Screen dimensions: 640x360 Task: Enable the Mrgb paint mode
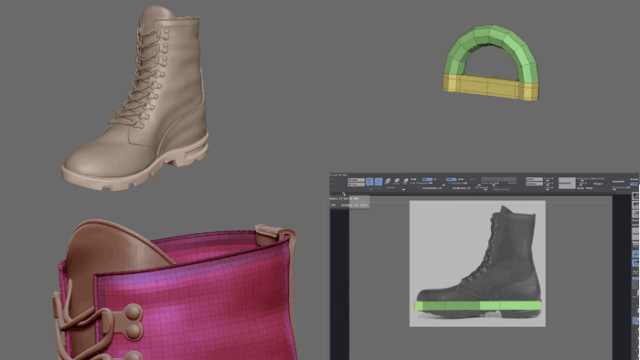413,179
